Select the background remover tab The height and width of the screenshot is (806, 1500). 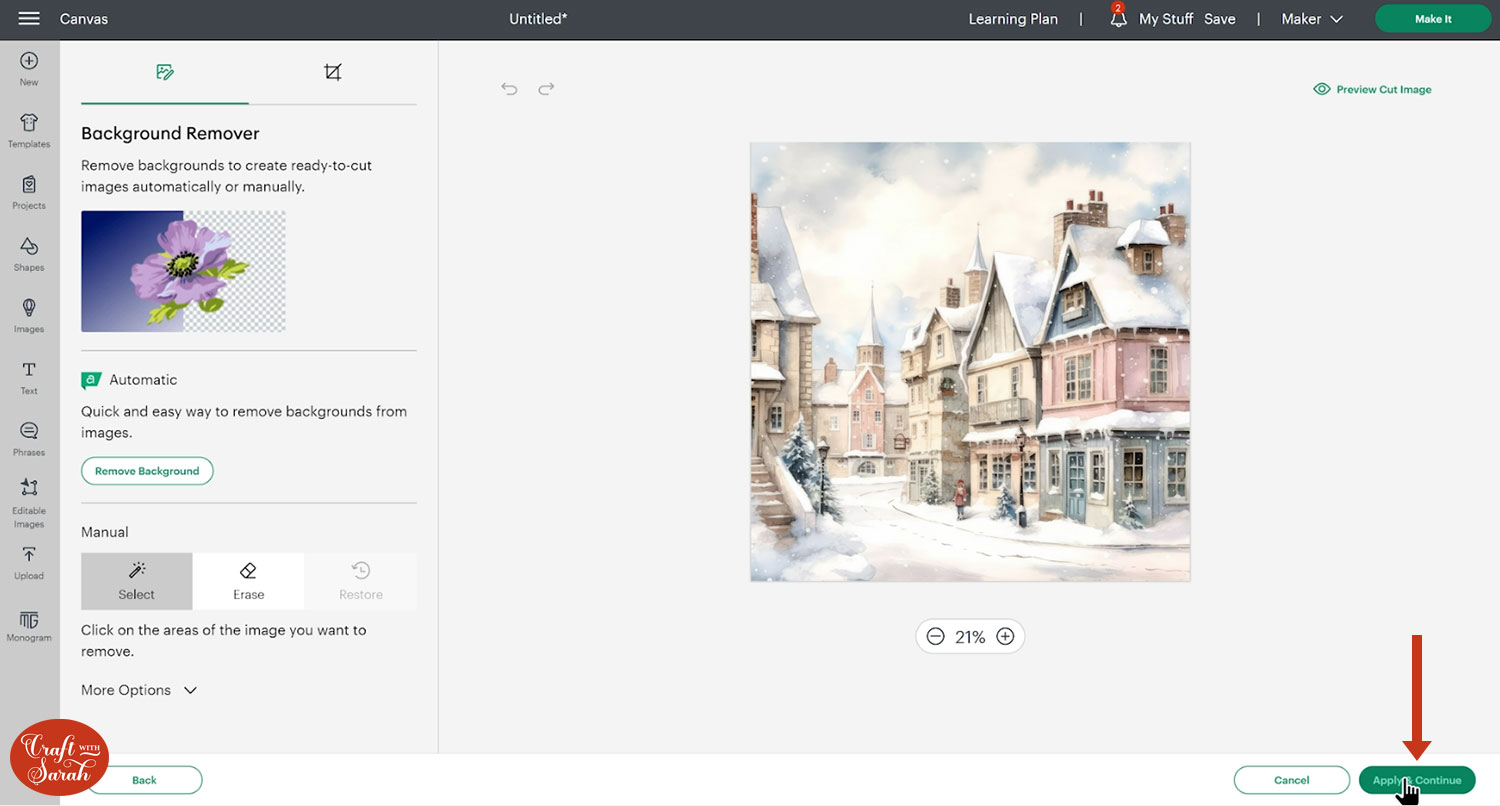pyautogui.click(x=165, y=72)
